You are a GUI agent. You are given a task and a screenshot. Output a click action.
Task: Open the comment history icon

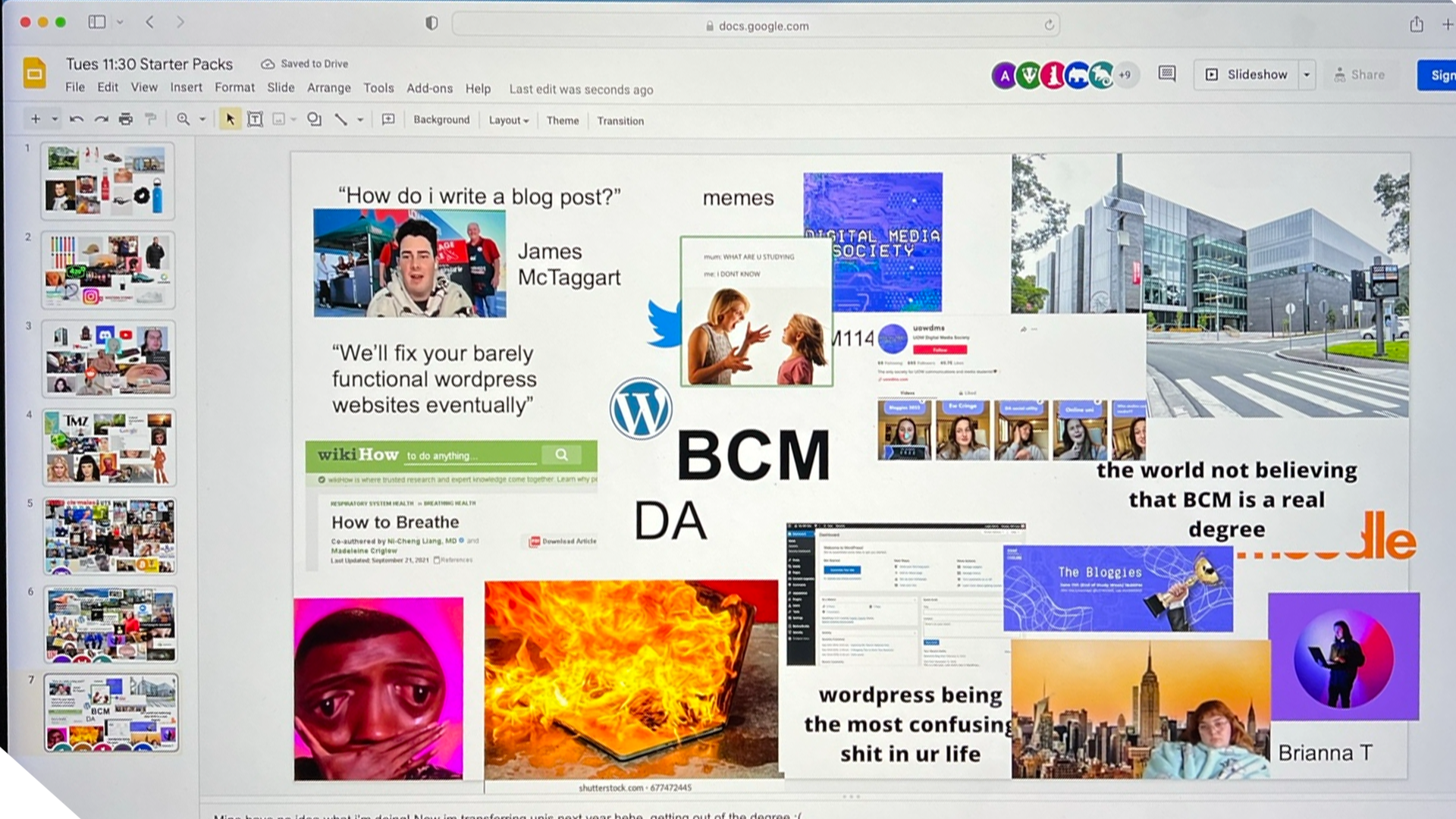1167,74
